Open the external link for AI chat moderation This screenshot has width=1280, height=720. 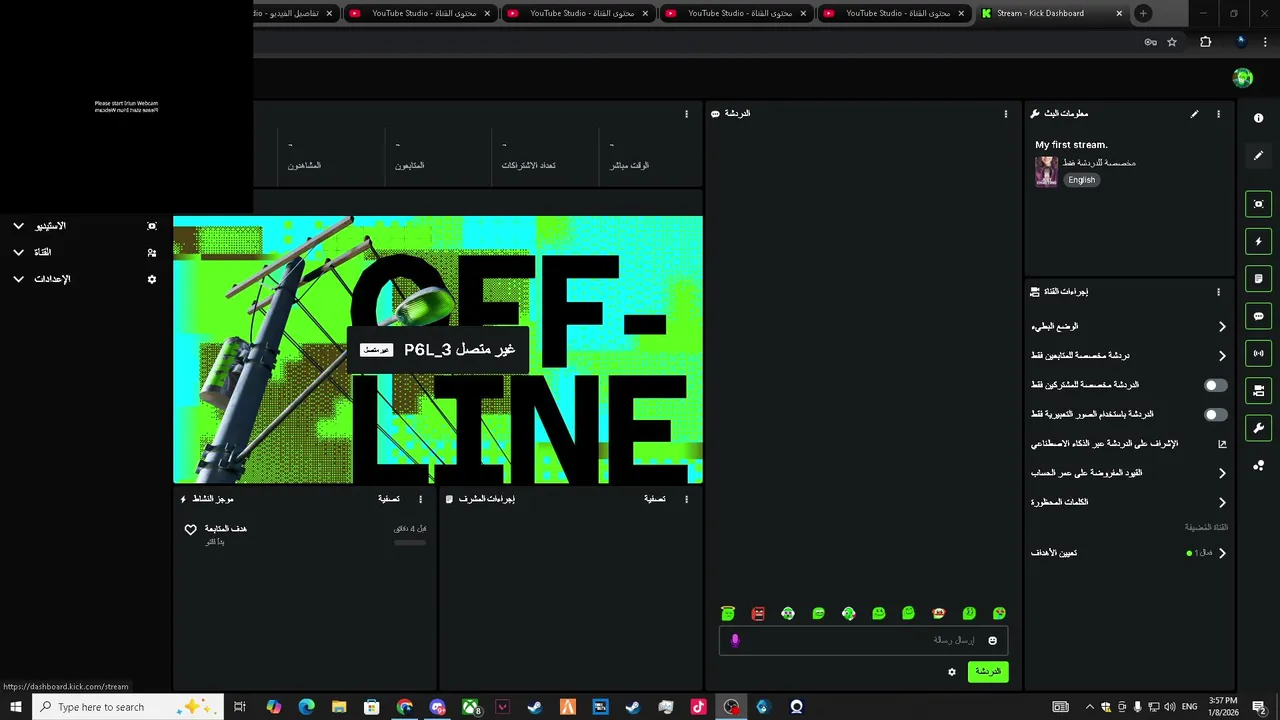(1222, 444)
